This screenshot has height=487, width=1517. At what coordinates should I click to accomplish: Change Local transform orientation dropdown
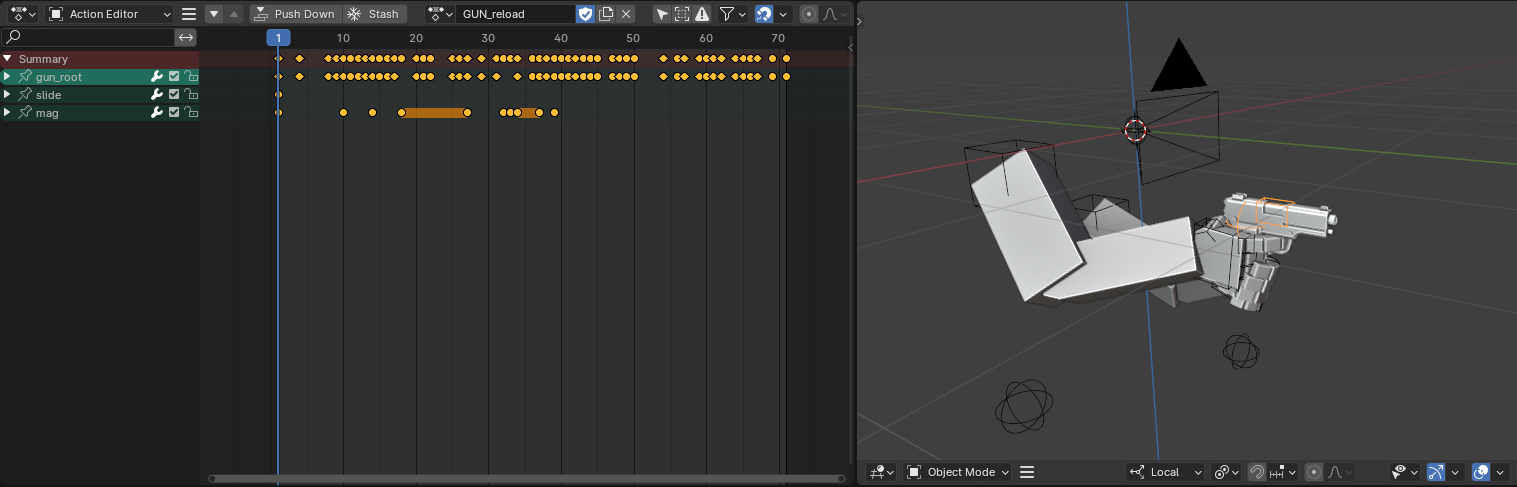1166,472
